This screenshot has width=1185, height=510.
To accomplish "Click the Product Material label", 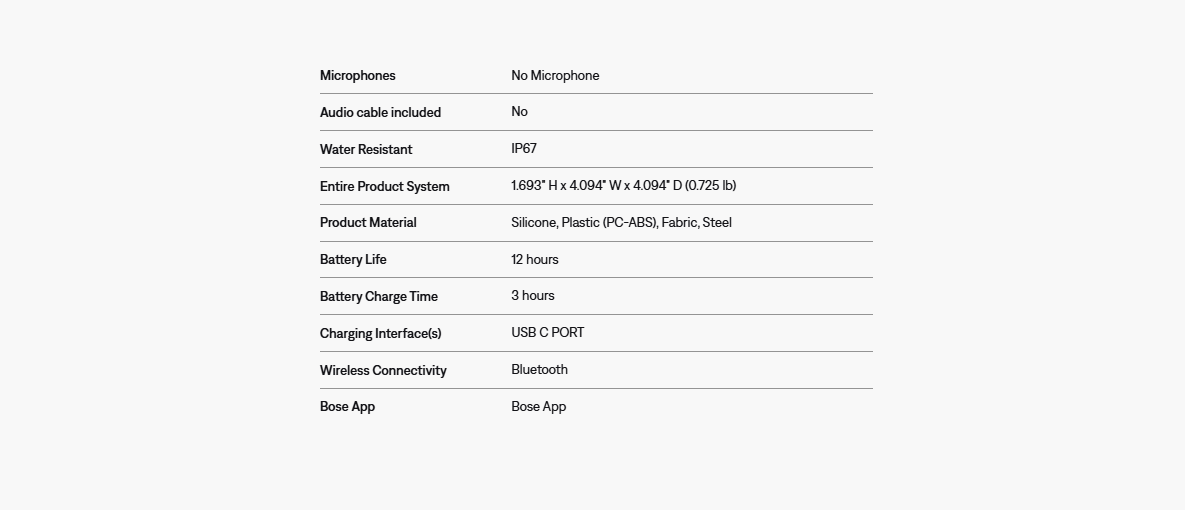I will tap(368, 223).
